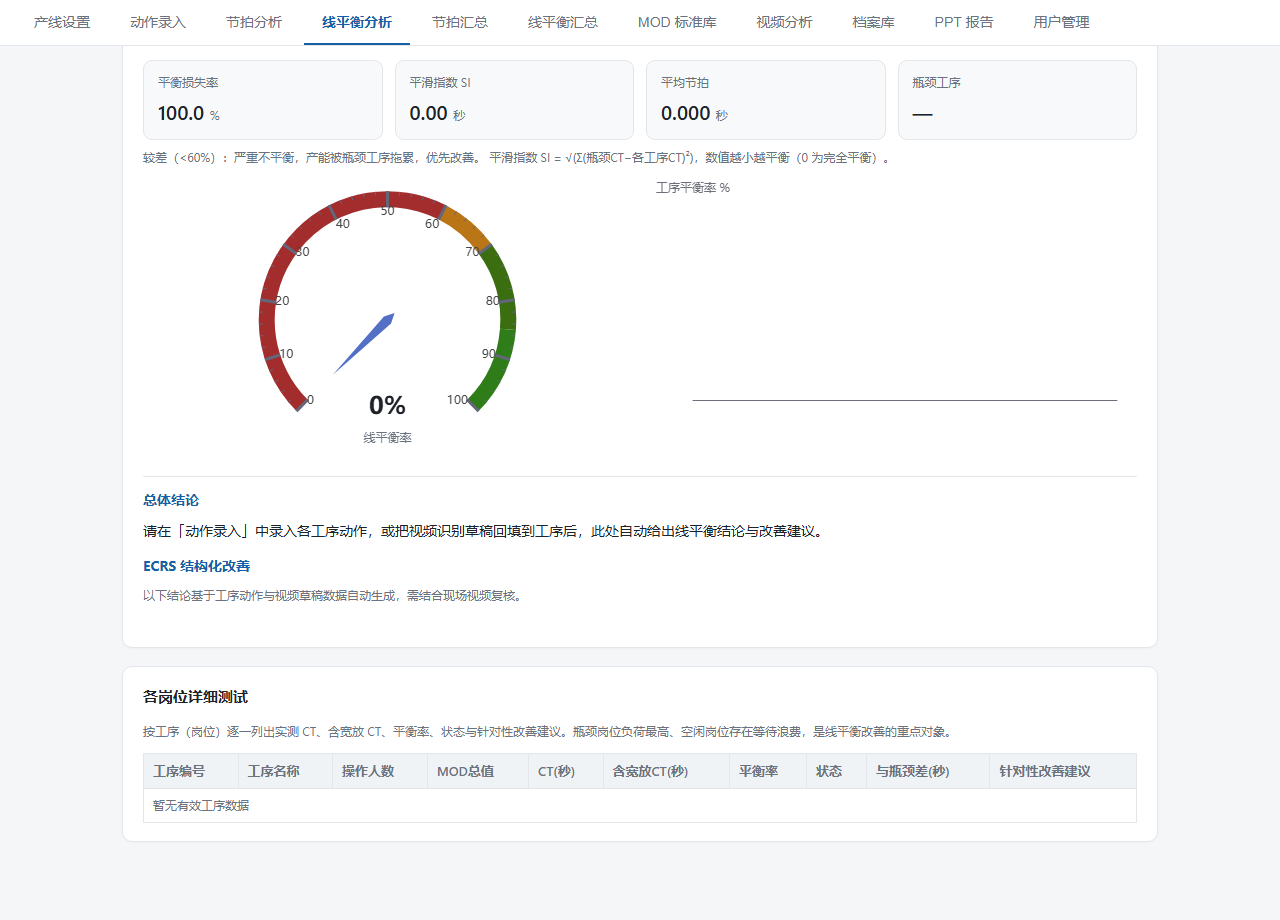Click the ECRS 结构化改善 heading
1280x920 pixels.
click(x=197, y=566)
